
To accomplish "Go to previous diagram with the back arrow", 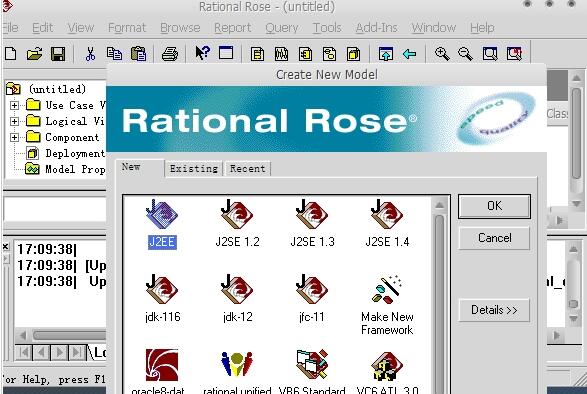I will (x=410, y=54).
